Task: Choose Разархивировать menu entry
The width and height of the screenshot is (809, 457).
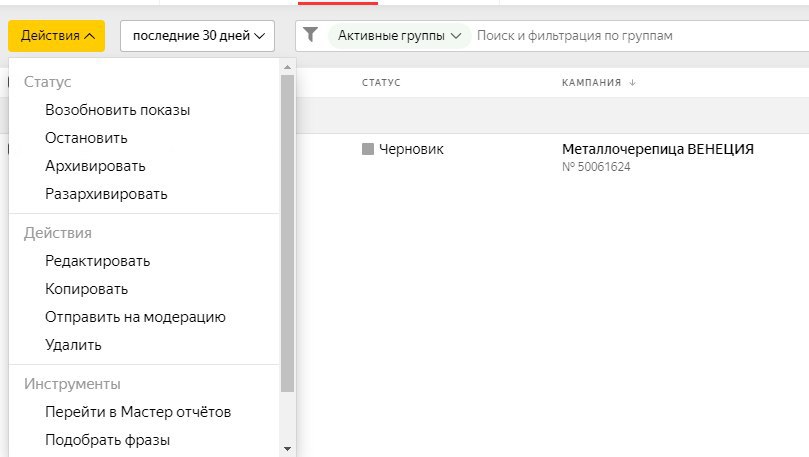Action: point(106,194)
